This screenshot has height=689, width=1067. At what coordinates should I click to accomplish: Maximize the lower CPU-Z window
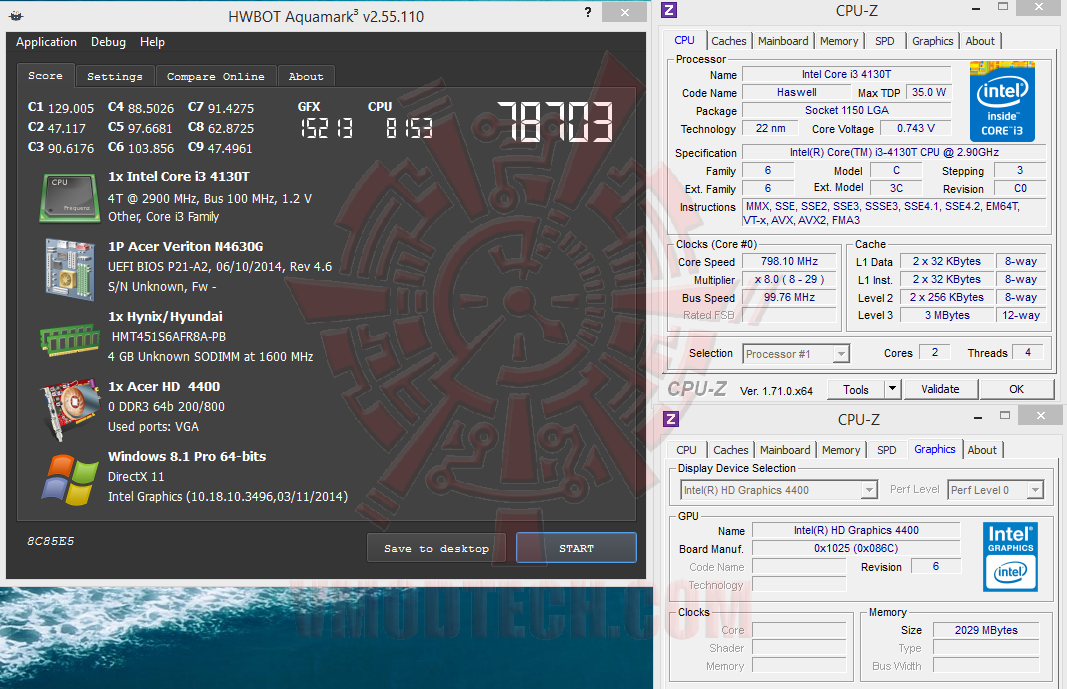coord(1004,415)
